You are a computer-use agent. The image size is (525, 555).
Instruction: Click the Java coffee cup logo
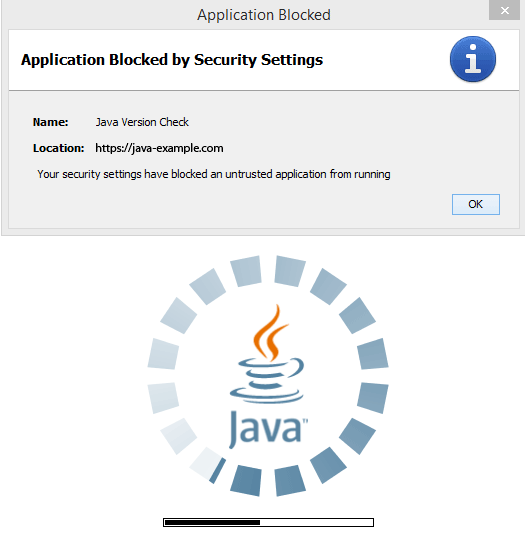tap(267, 354)
